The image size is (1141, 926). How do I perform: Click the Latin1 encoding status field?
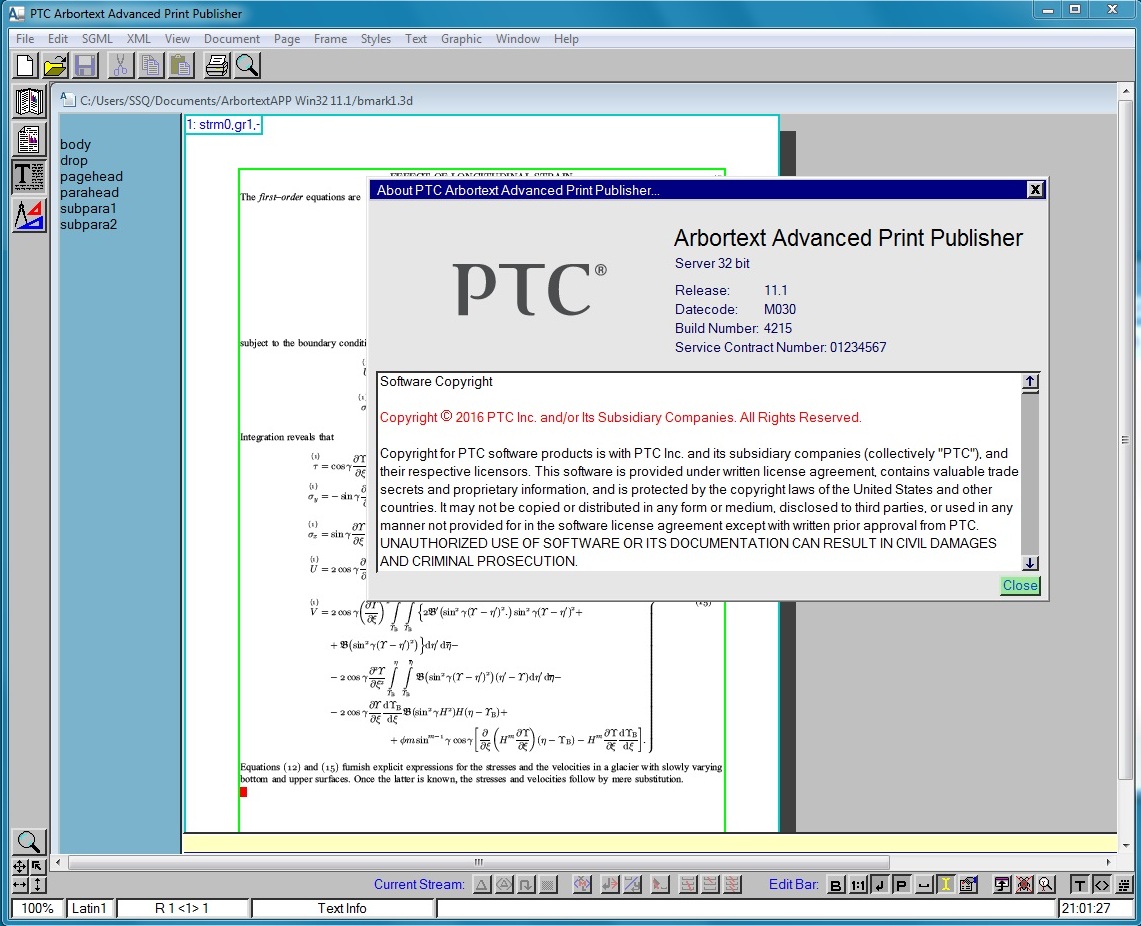pos(89,908)
